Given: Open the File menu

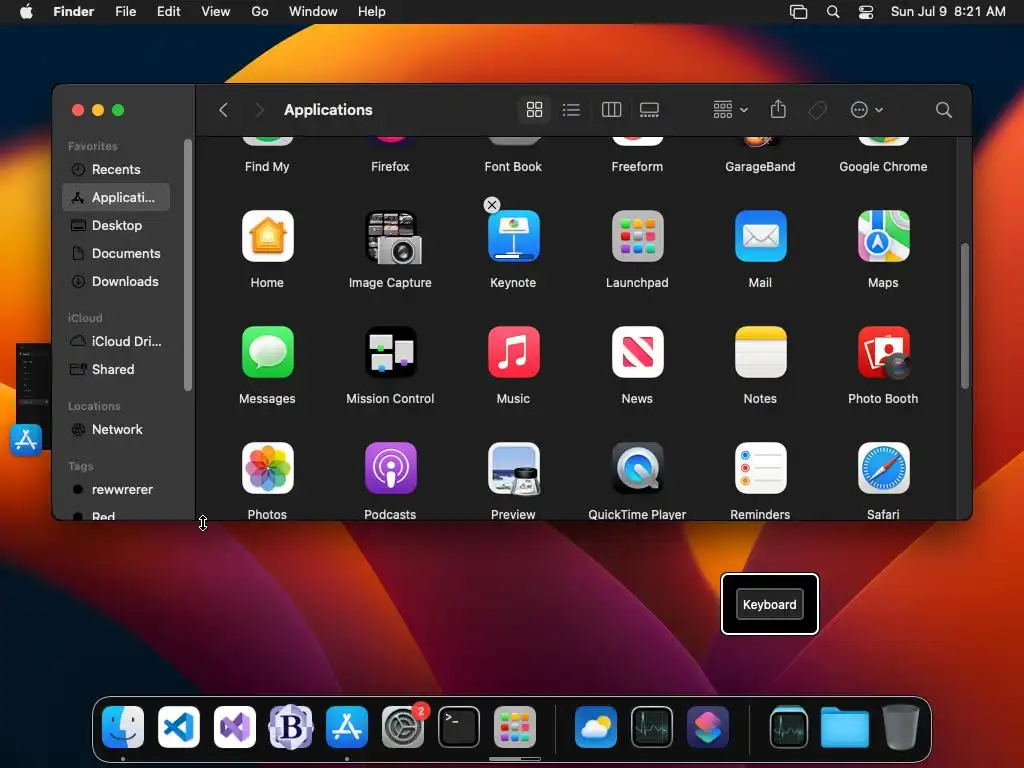Looking at the screenshot, I should click(125, 12).
